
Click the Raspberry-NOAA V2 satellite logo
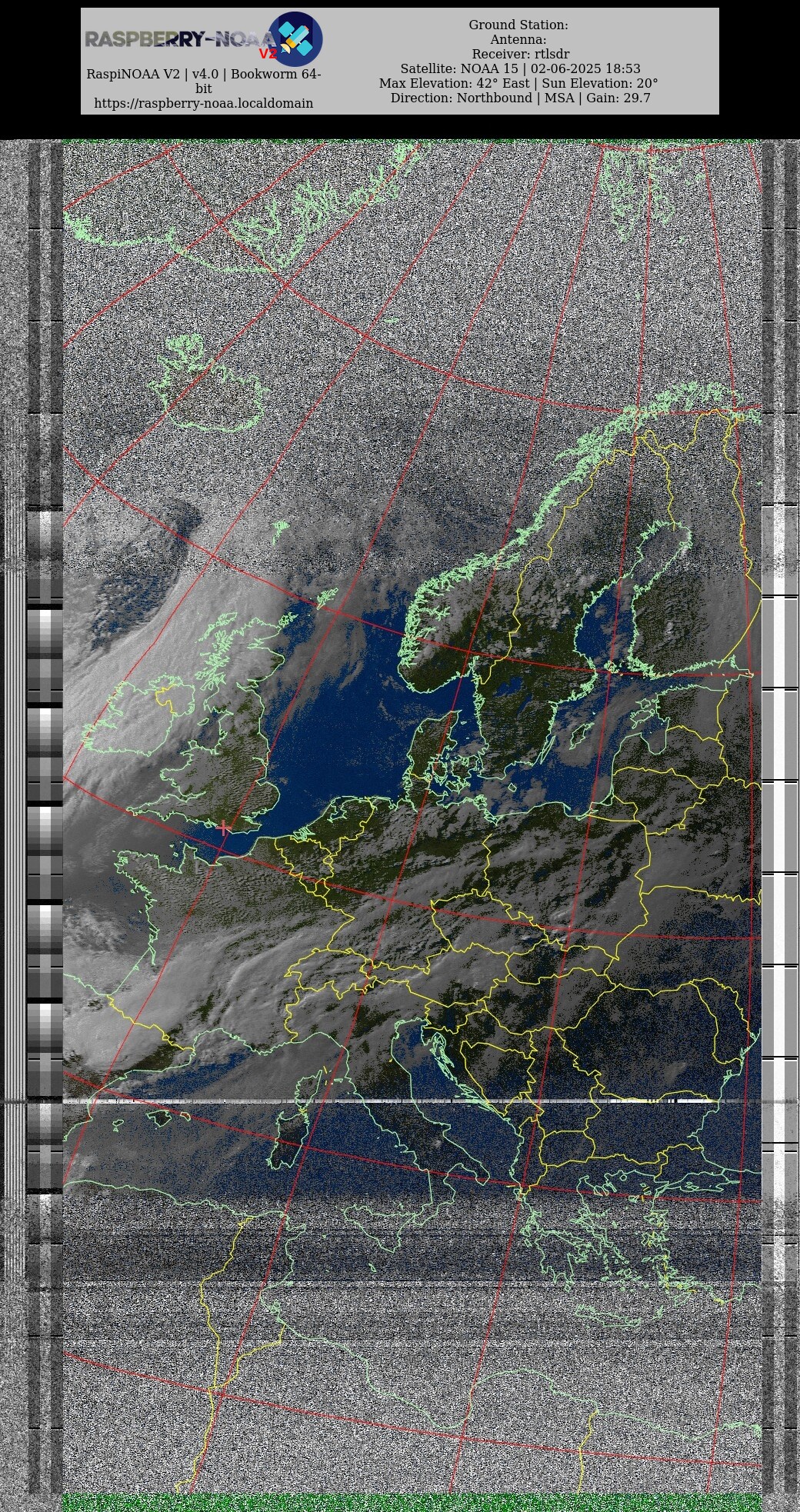295,38
